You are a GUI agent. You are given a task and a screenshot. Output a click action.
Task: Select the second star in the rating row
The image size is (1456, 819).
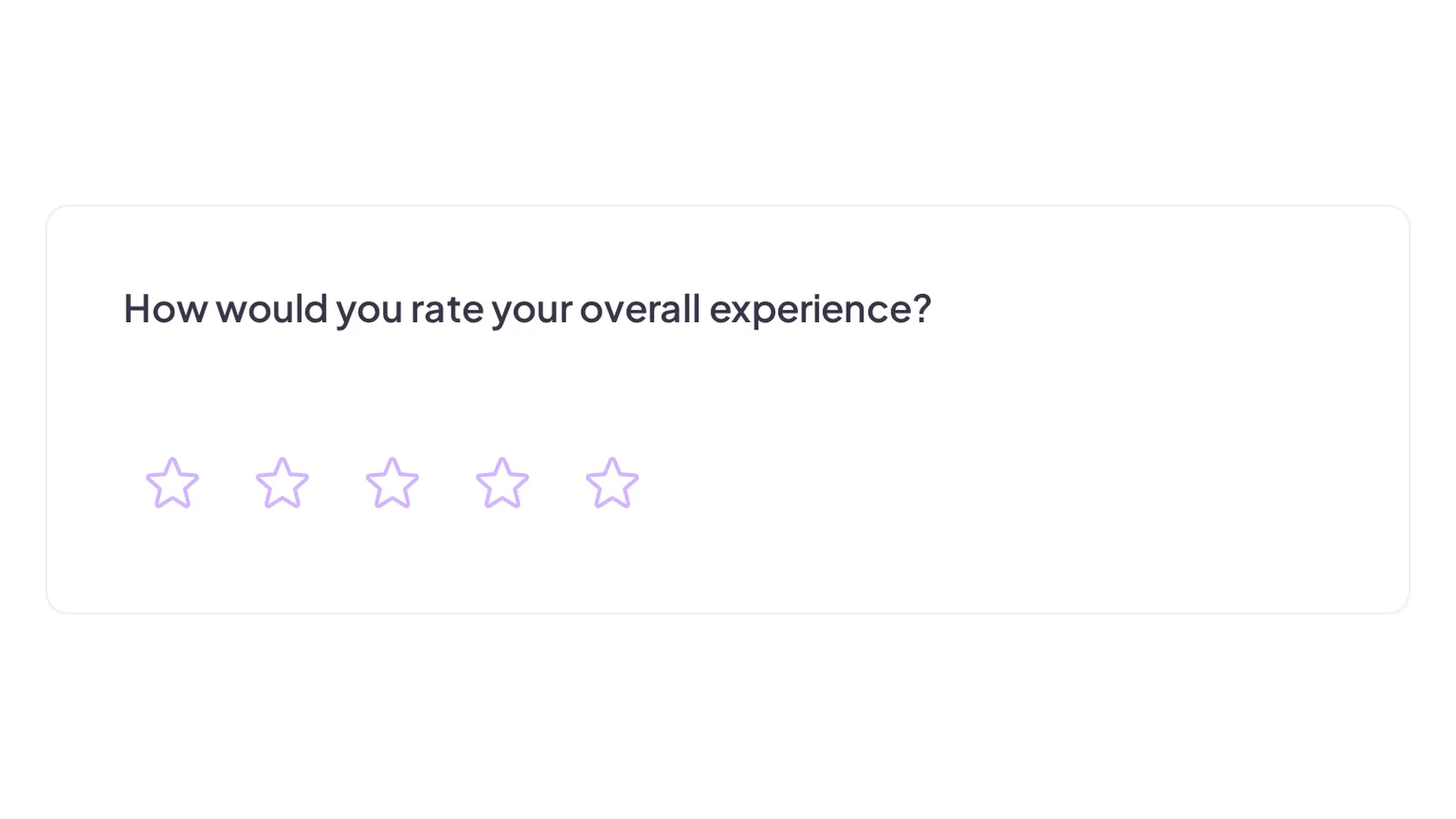[282, 483]
